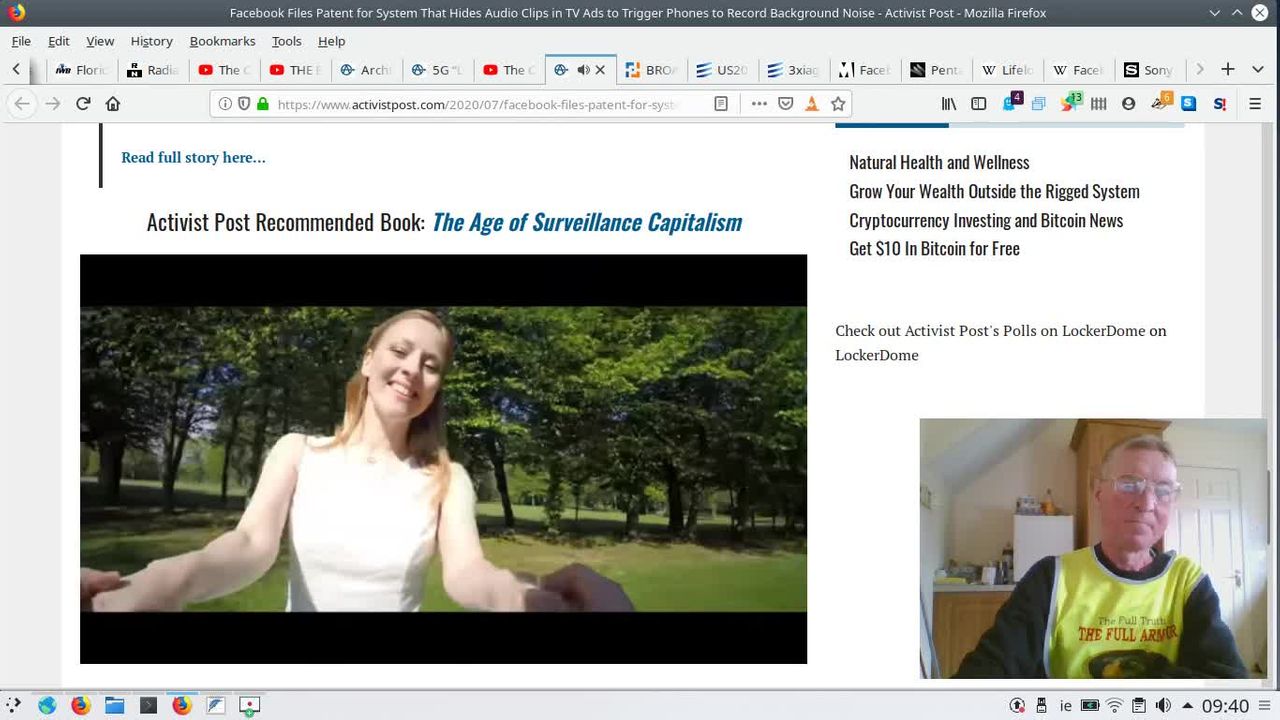1280x720 pixels.
Task: Open the Firefox hamburger menu
Action: (1255, 104)
